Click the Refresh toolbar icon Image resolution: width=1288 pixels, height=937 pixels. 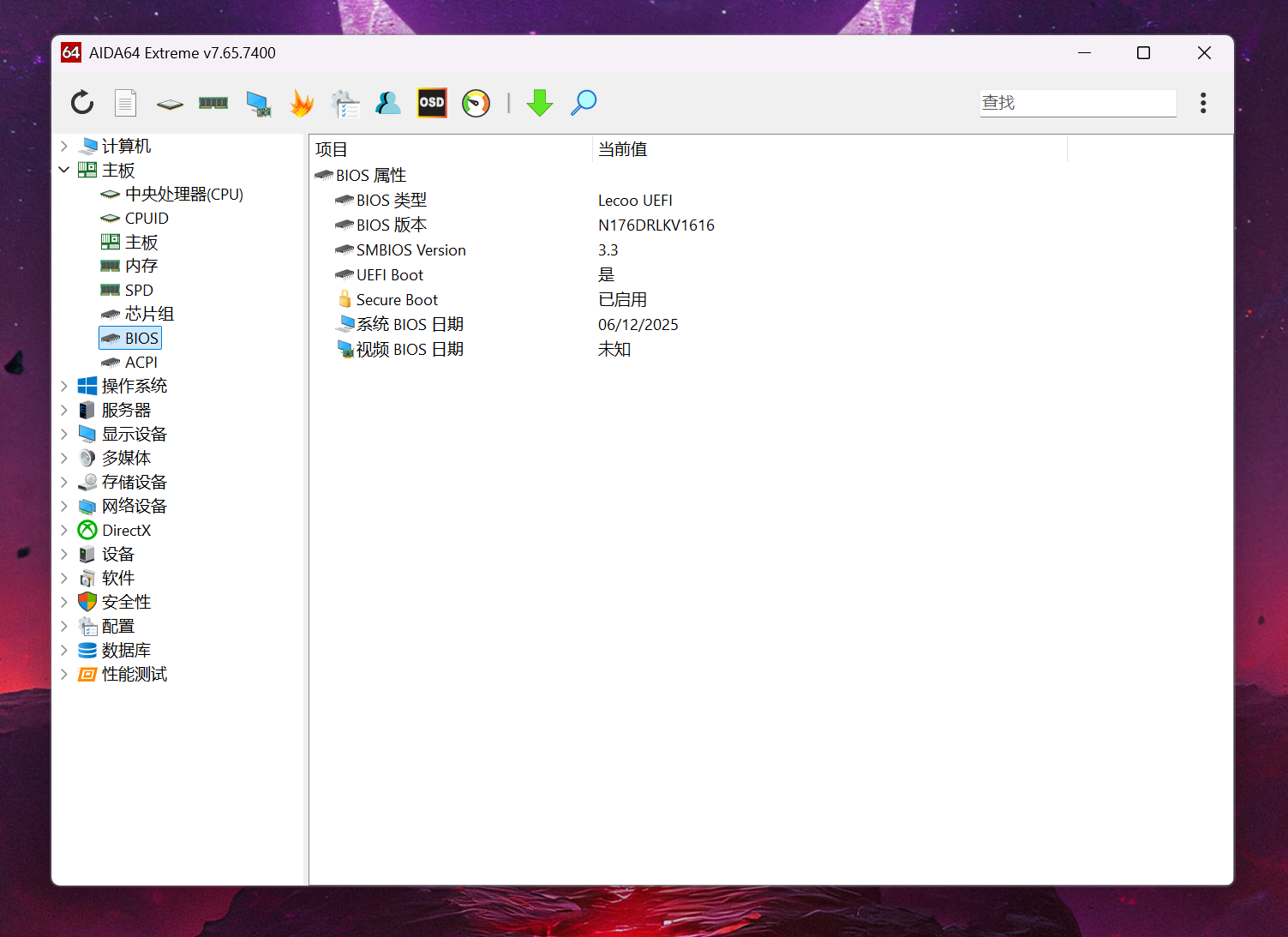82,103
